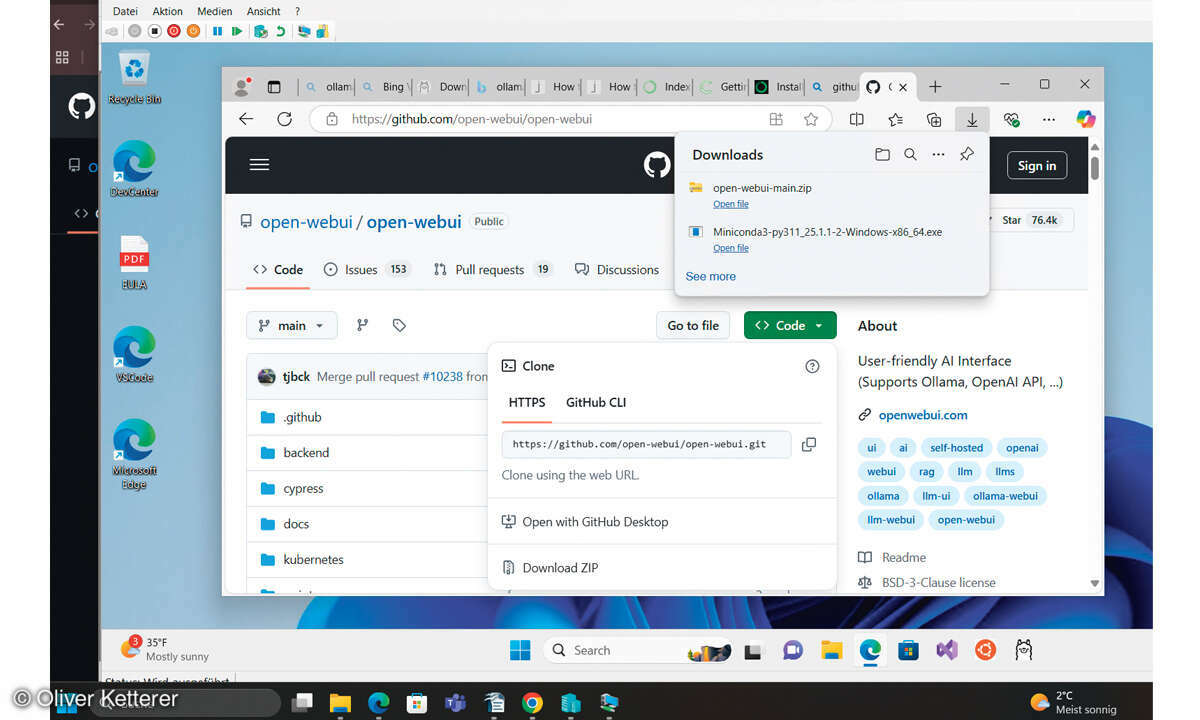
Task: Switch to GitHub CLI tab
Action: point(596,402)
